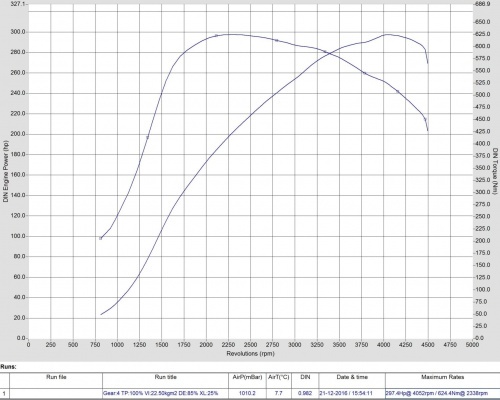Click the AirP(mBar) column header
Image resolution: width=500 pixels, height=400 pixels.
tap(247, 377)
